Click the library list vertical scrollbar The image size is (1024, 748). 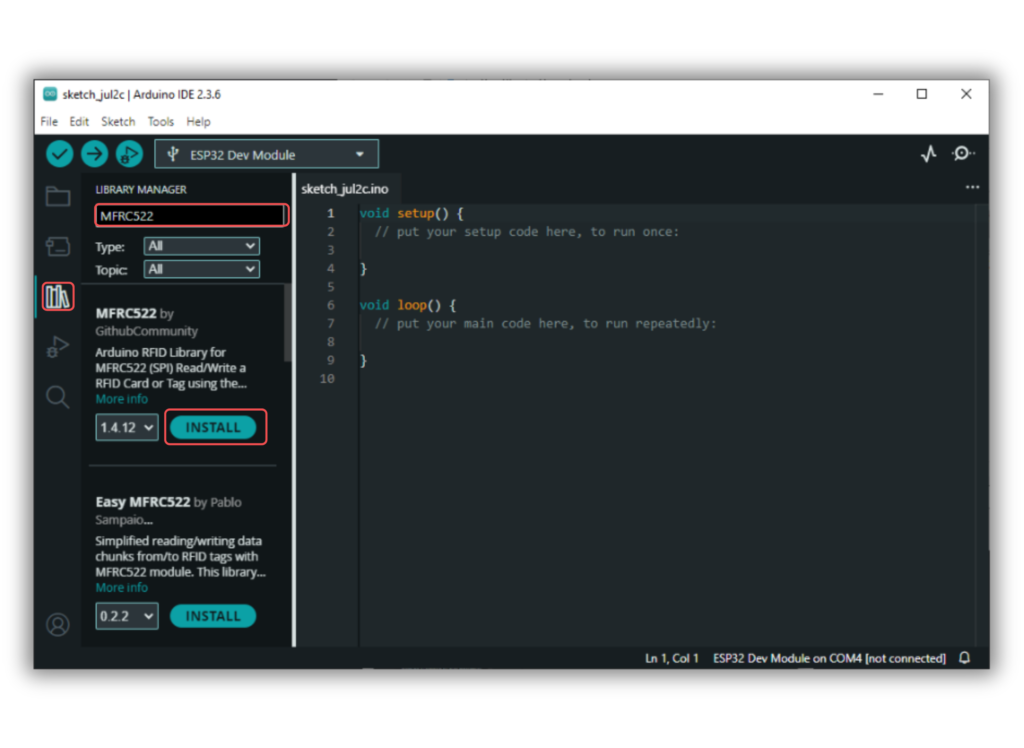[x=287, y=323]
